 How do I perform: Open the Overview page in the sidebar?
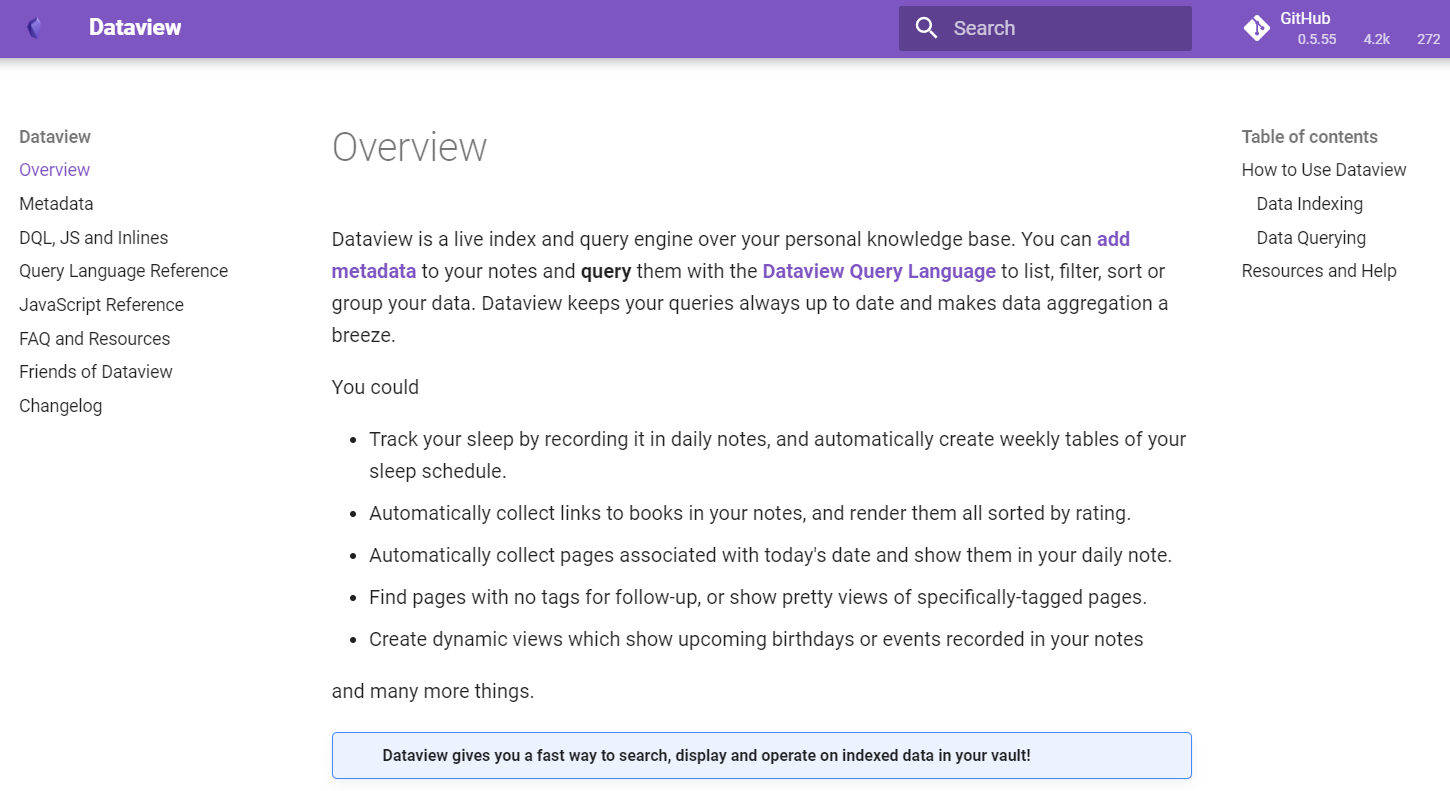[x=54, y=169]
